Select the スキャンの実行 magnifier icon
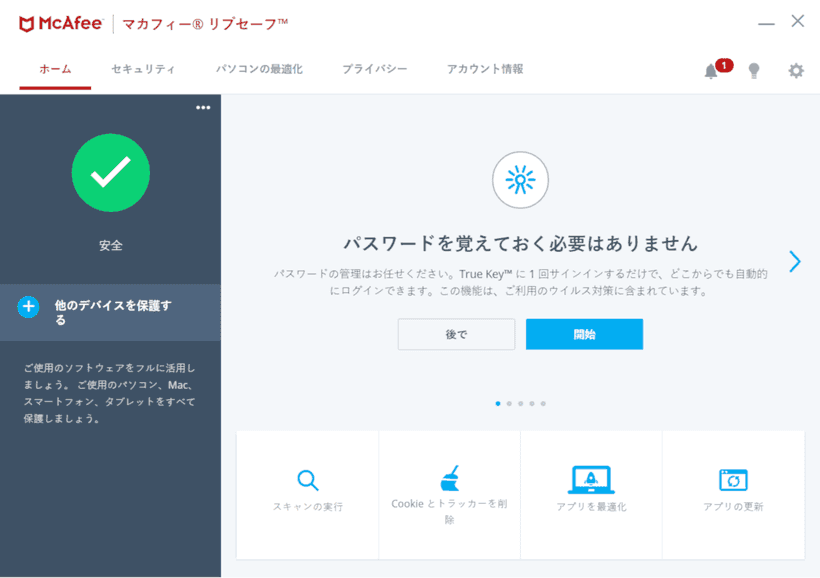This screenshot has width=820, height=578. tap(307, 481)
